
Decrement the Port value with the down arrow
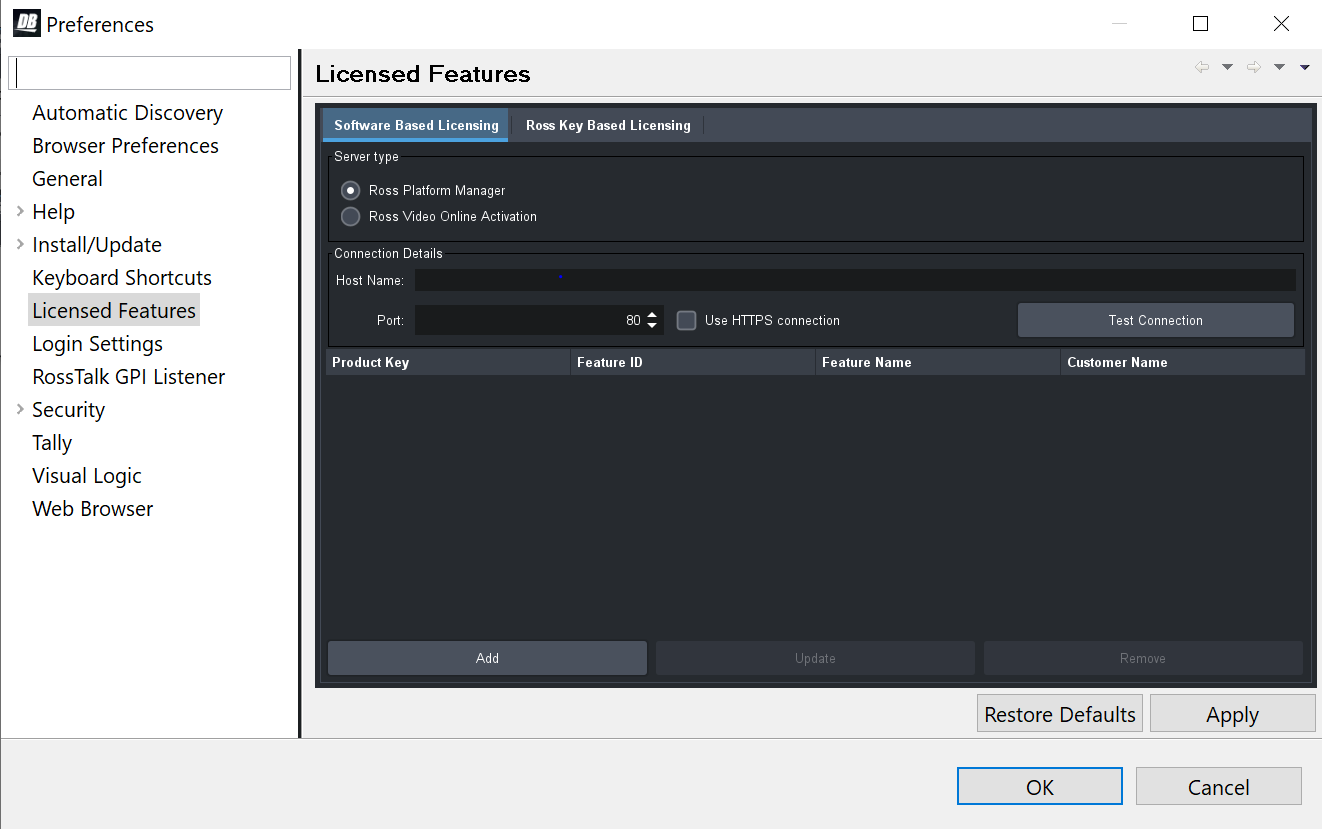651,326
